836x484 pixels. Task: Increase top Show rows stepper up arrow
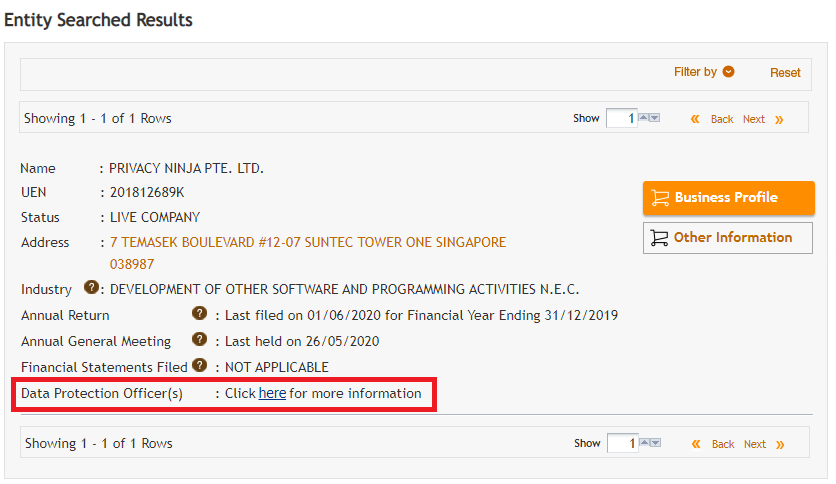tap(644, 117)
